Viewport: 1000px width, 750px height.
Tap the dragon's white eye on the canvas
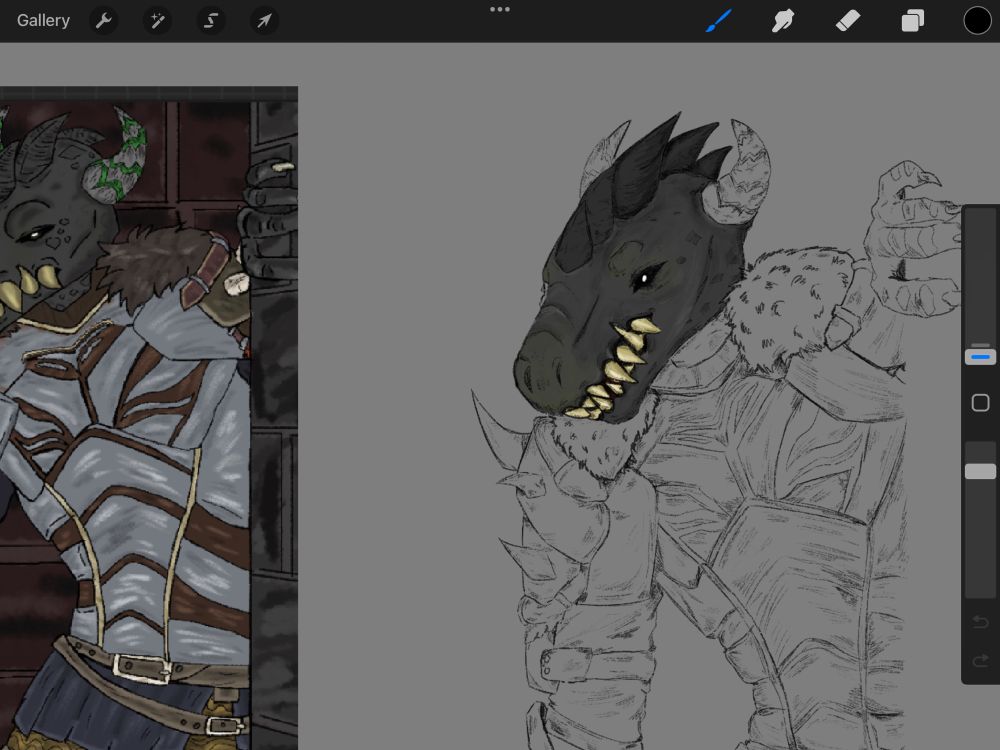click(646, 277)
